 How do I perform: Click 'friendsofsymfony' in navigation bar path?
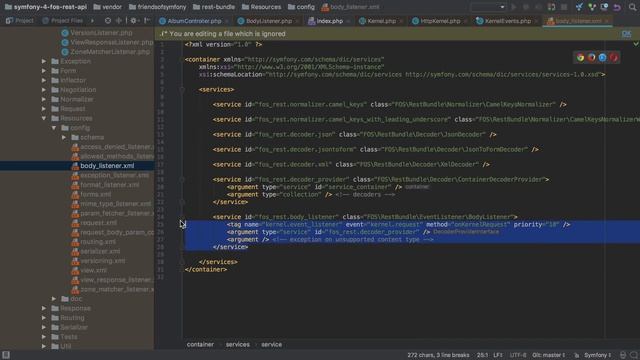click(x=162, y=7)
